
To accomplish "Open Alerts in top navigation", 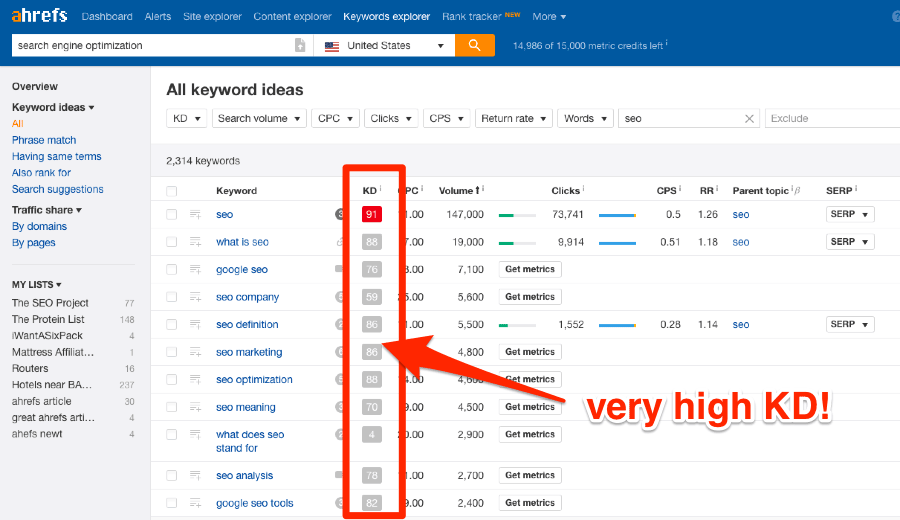I will click(157, 17).
